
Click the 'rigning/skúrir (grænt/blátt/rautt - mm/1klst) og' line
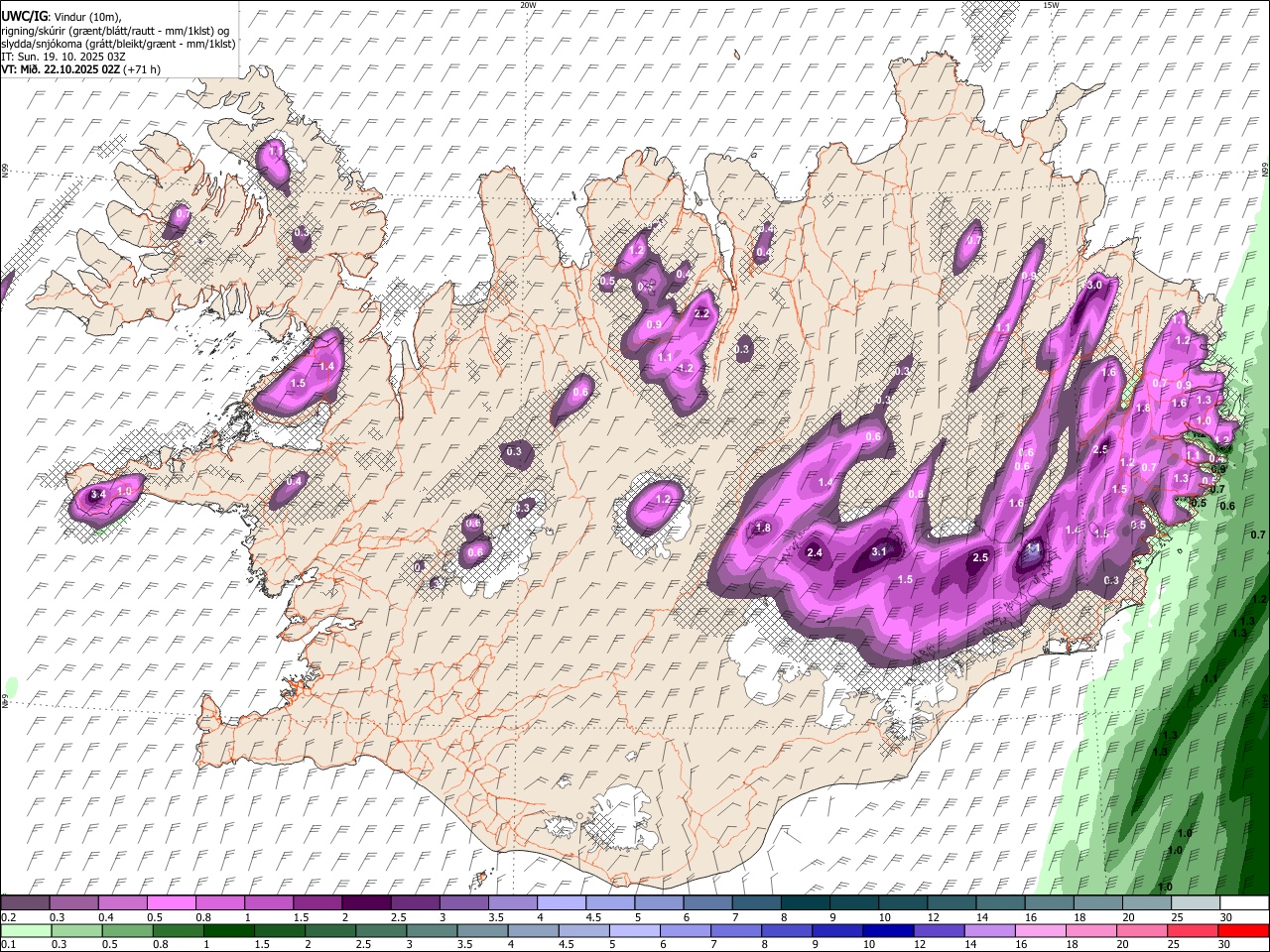coord(115,30)
